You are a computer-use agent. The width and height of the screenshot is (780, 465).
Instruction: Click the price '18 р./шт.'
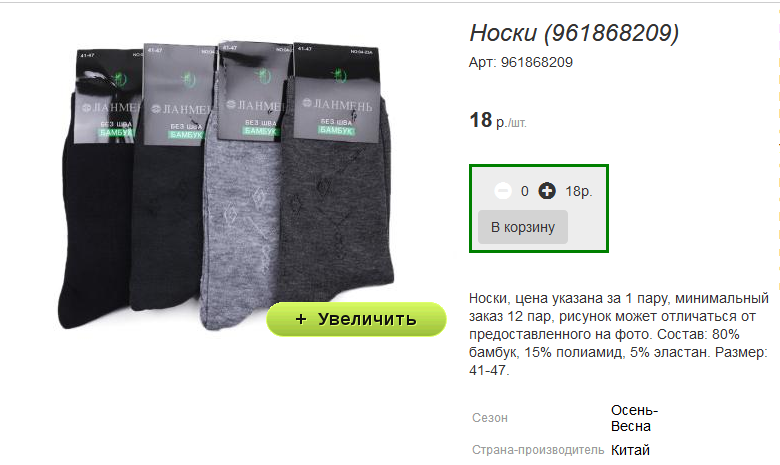[x=498, y=120]
